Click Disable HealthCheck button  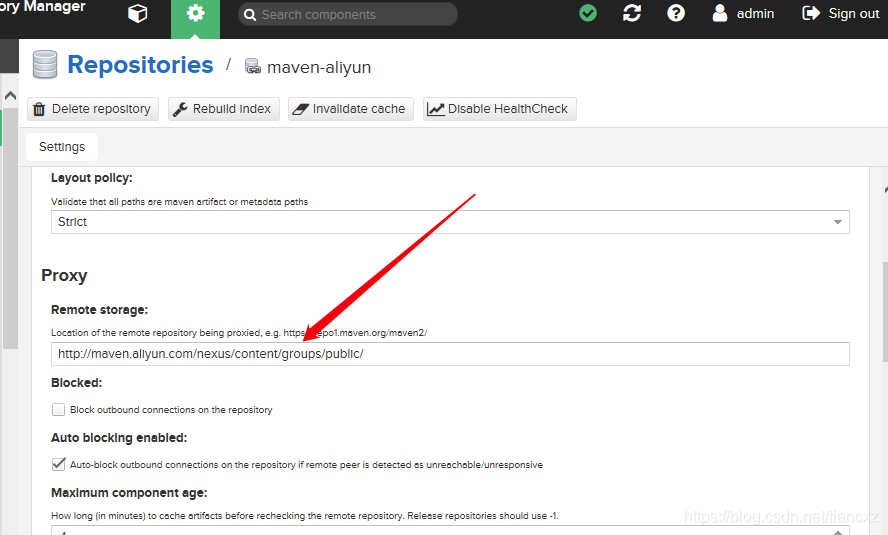point(499,109)
